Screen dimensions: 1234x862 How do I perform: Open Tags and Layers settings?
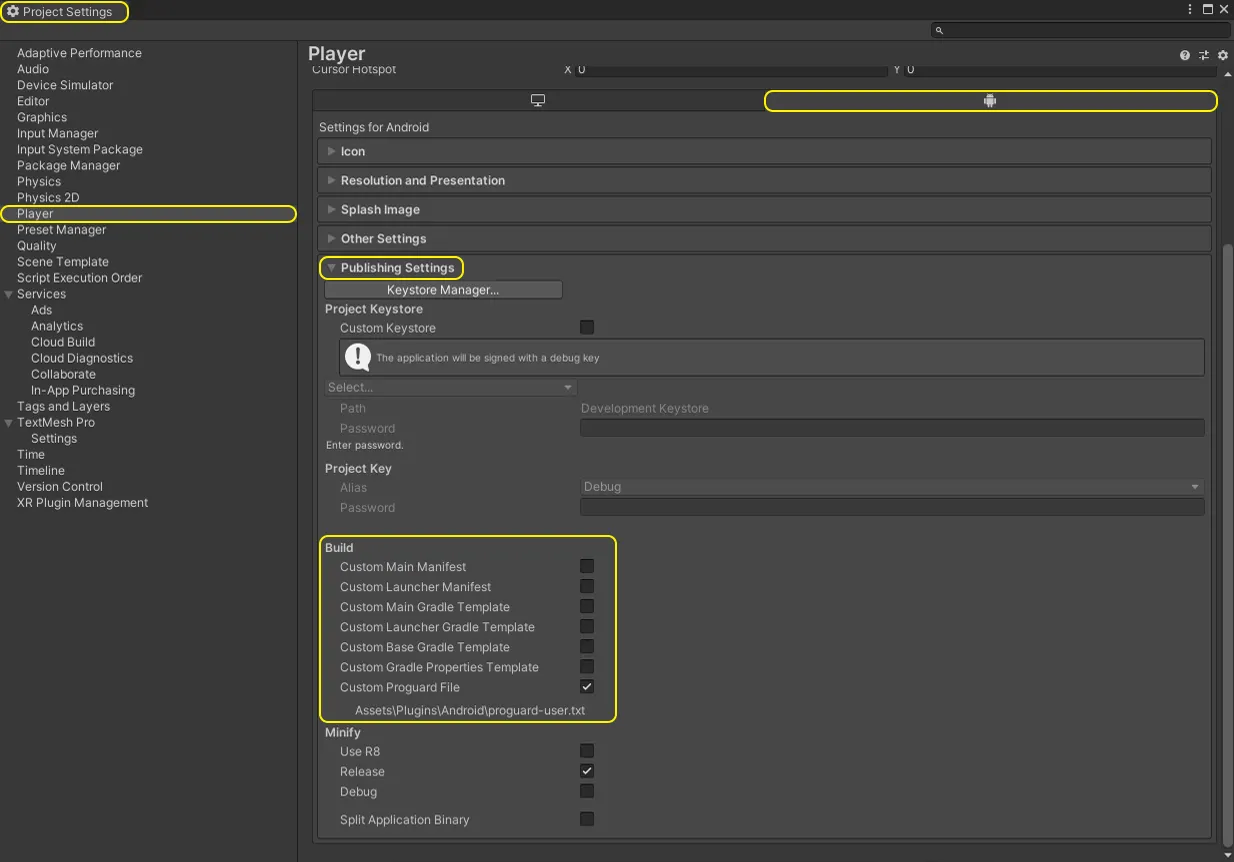(x=64, y=406)
